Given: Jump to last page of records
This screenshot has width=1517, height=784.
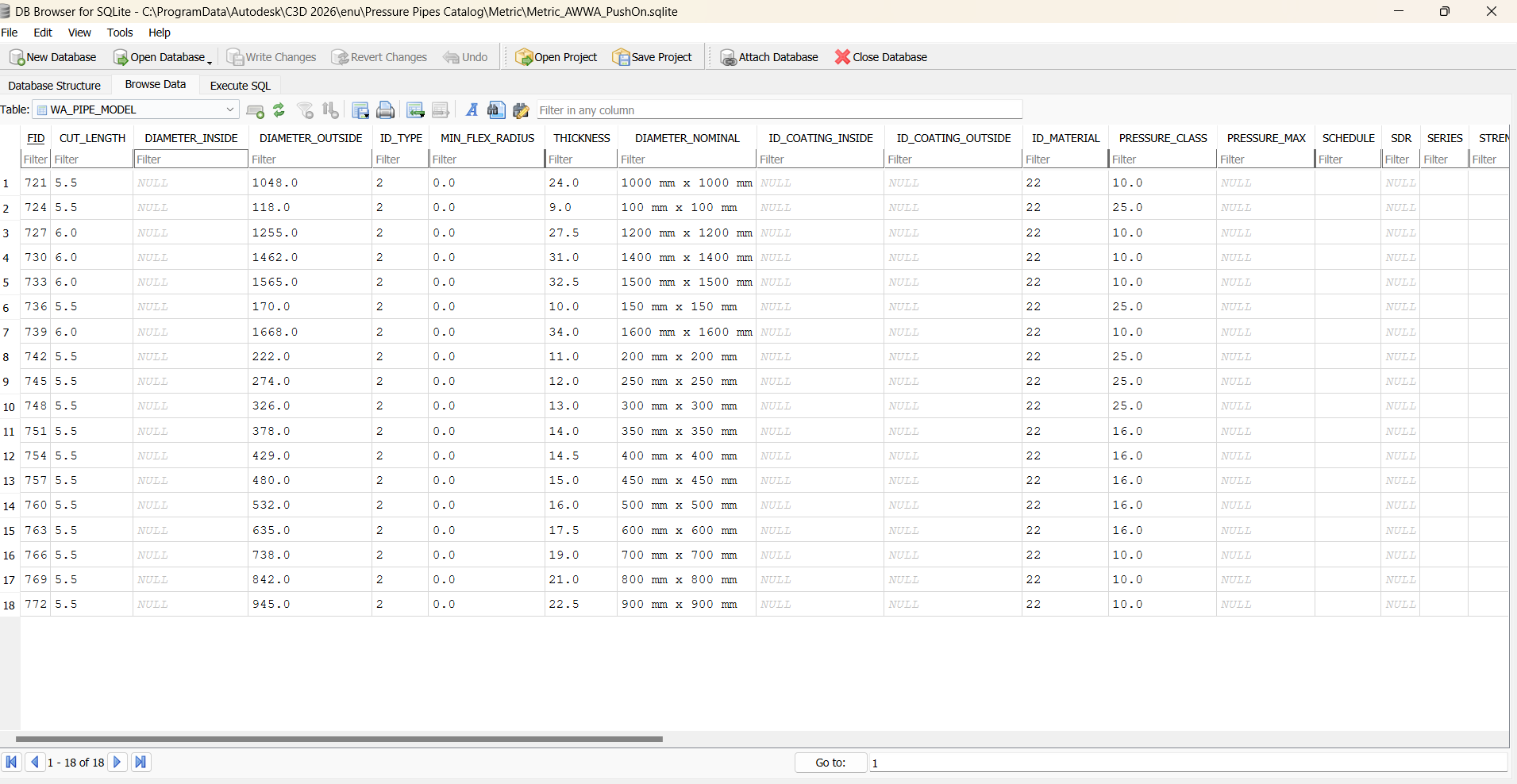Looking at the screenshot, I should [x=141, y=763].
